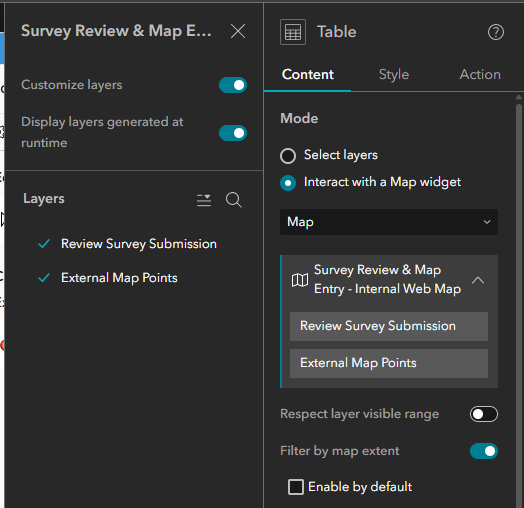Switch to the Action tab
Image resolution: width=524 pixels, height=508 pixels.
tap(480, 75)
